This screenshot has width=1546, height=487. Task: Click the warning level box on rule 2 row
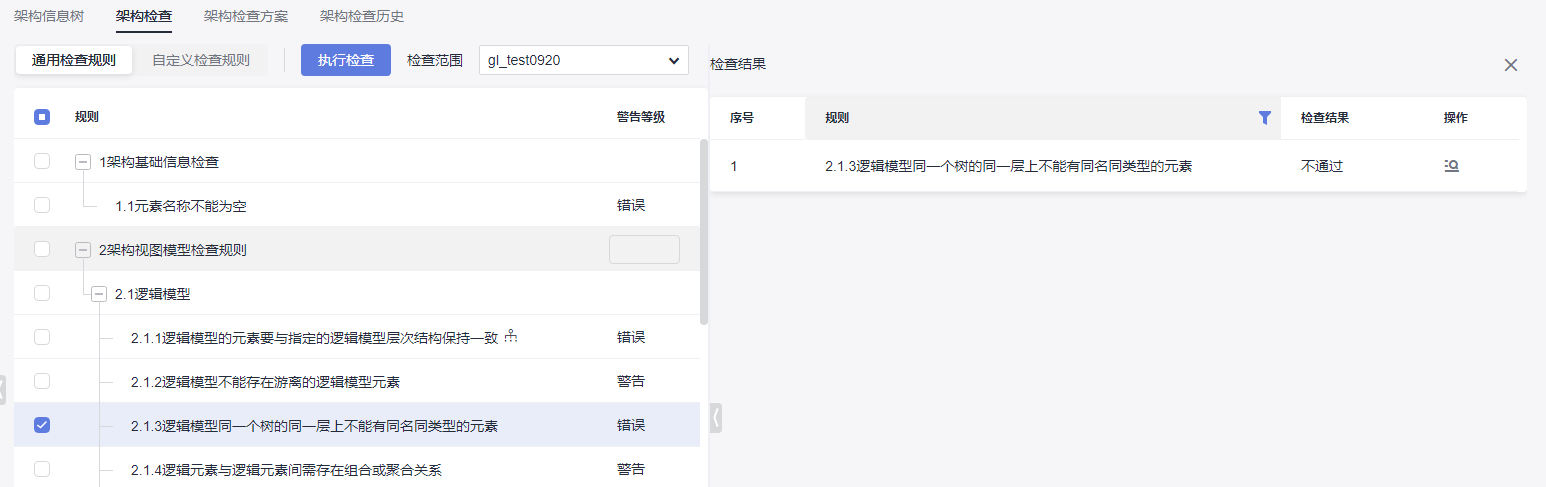point(644,250)
